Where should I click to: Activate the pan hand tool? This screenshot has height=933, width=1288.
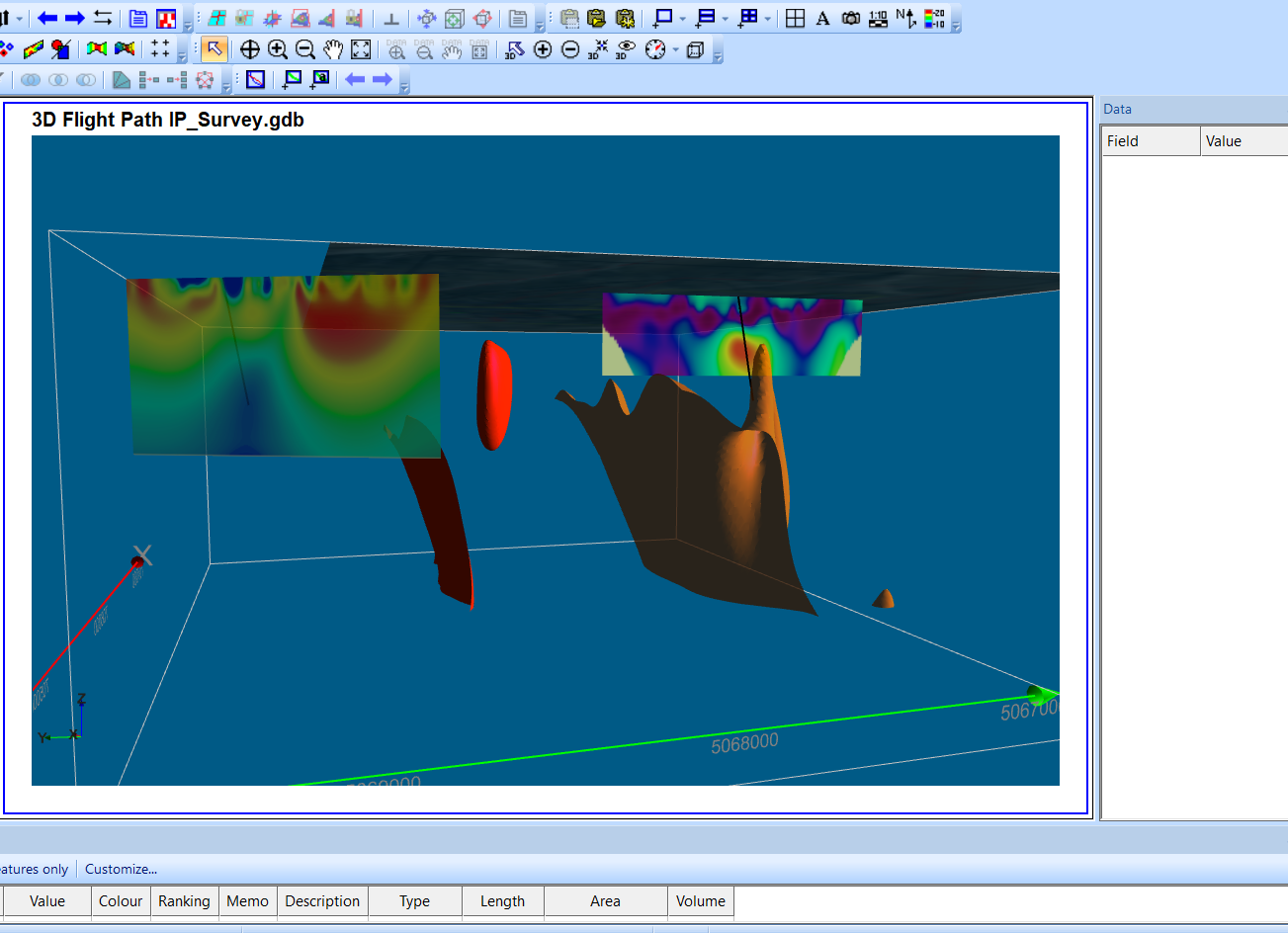pos(333,49)
